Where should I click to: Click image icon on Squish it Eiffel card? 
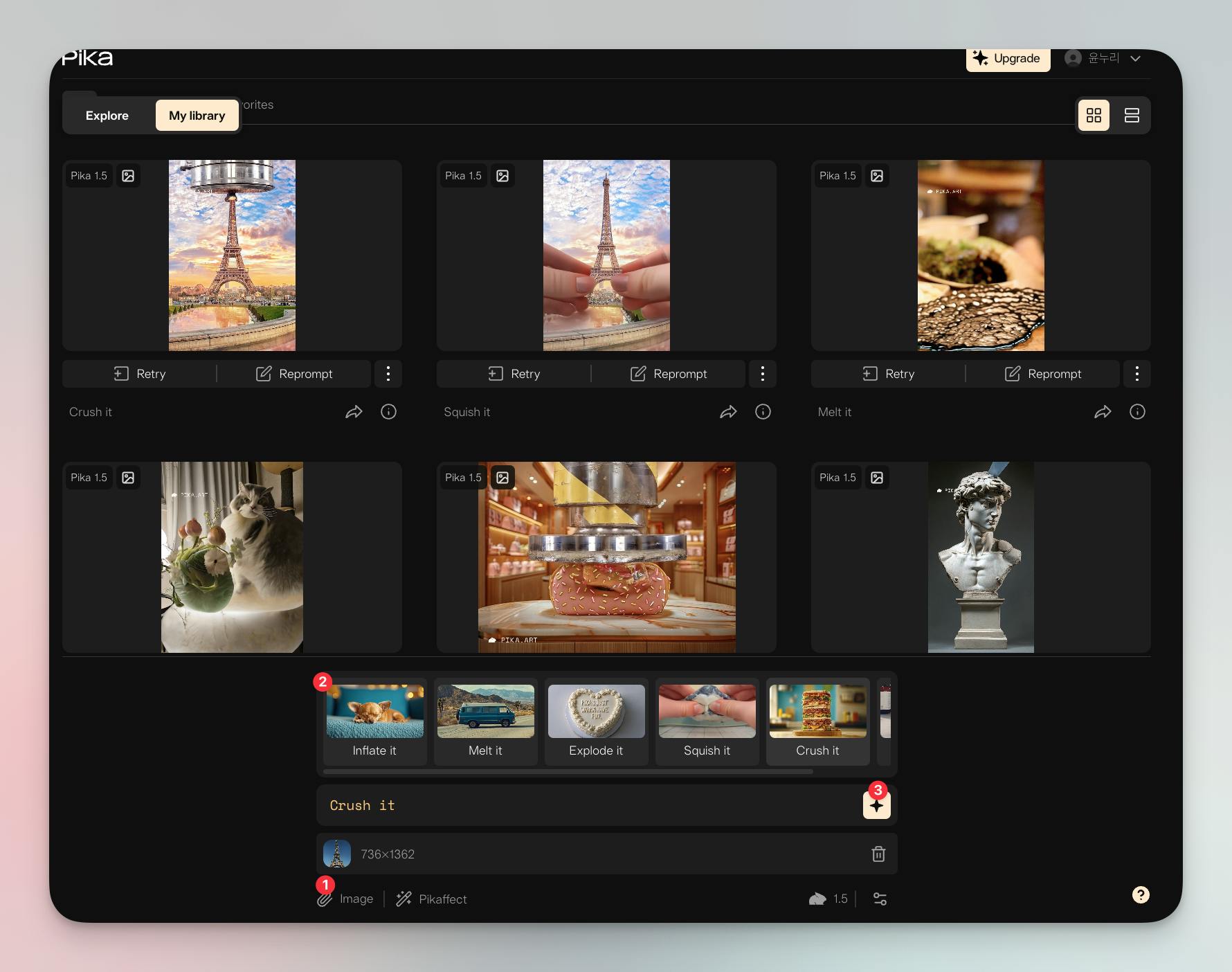(x=502, y=176)
